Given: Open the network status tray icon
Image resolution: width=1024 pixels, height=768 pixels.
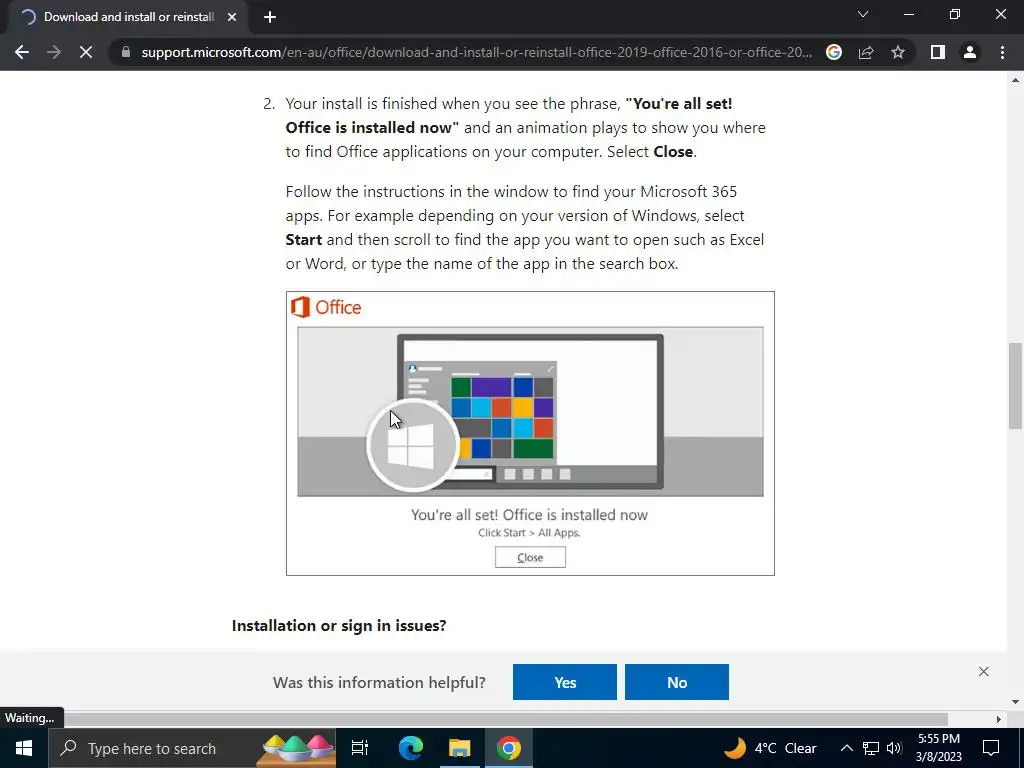Looking at the screenshot, I should click(x=871, y=748).
